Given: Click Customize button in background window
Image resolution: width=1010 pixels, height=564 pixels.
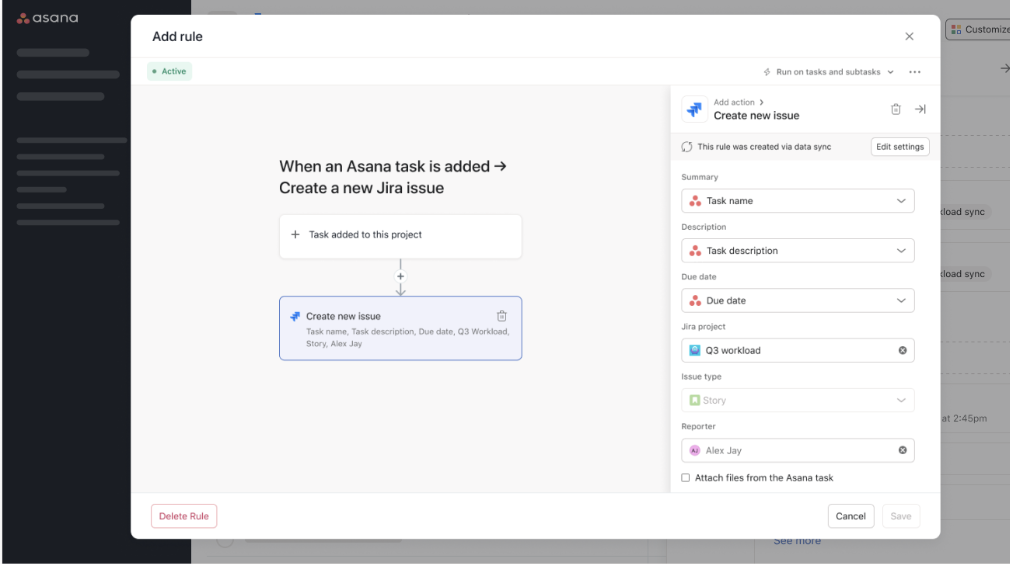Looking at the screenshot, I should (978, 30).
